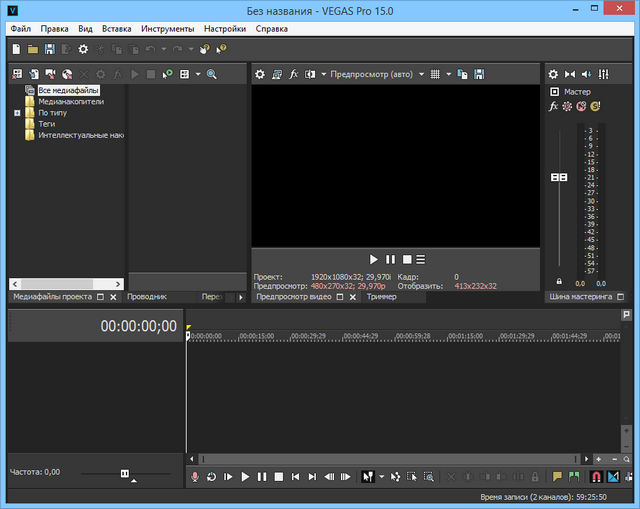640x509 pixels.
Task: Save snapshot to file in preview toolbar
Action: tap(479, 74)
